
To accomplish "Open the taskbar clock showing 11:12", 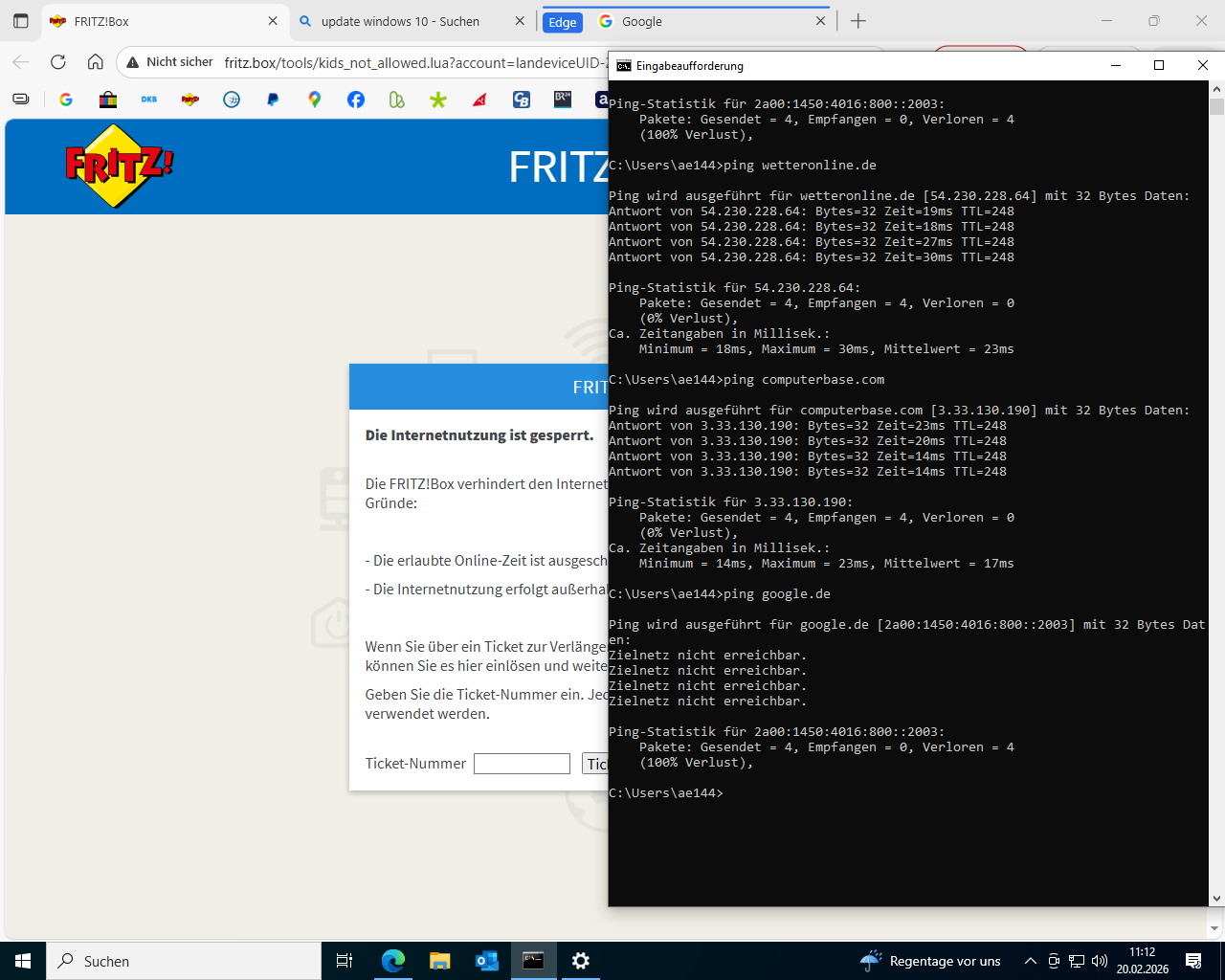I will tap(1143, 961).
